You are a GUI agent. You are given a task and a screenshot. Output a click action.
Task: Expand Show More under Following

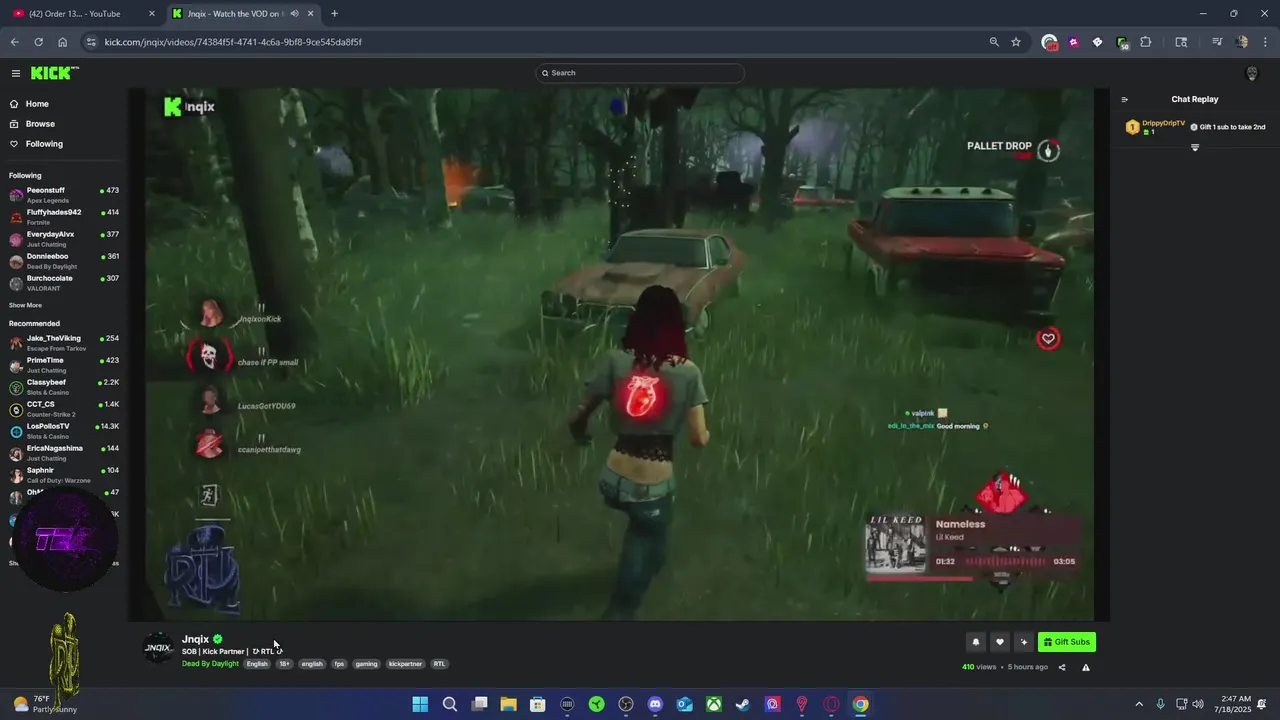(x=25, y=305)
